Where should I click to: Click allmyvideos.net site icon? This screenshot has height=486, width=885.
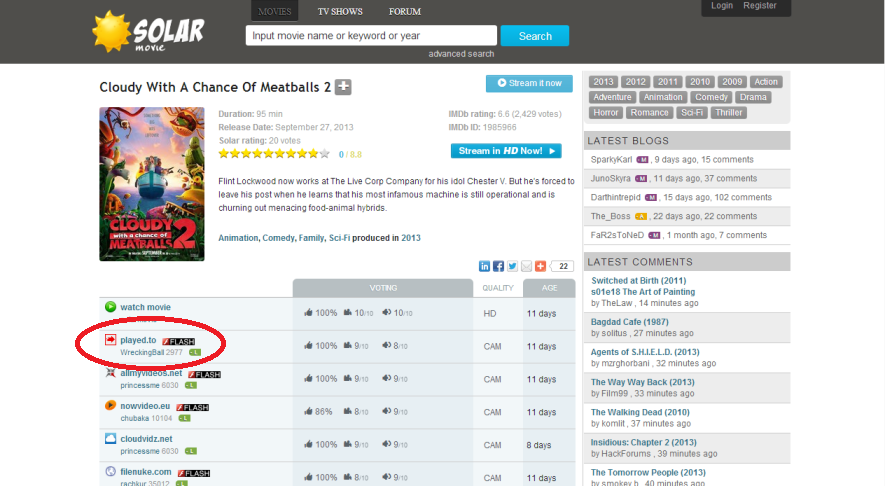[x=111, y=373]
